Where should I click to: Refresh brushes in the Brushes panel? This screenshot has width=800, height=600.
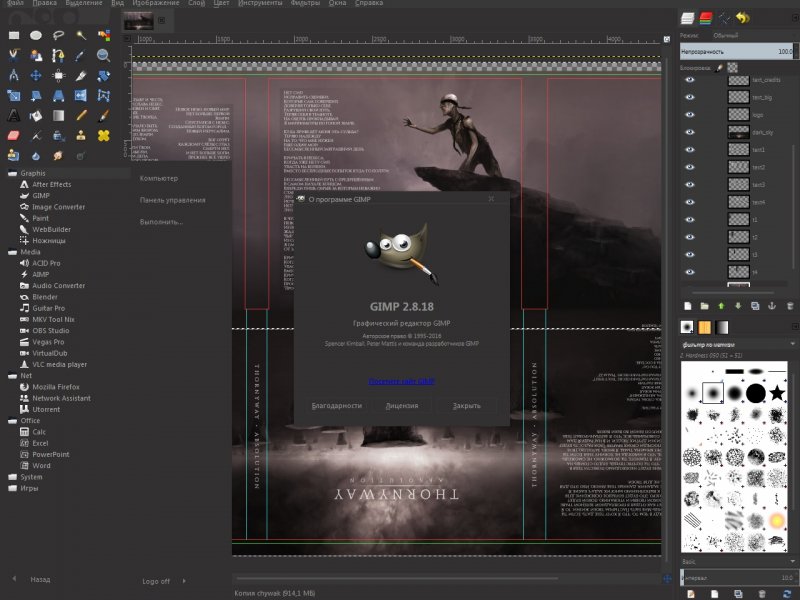pos(787,594)
